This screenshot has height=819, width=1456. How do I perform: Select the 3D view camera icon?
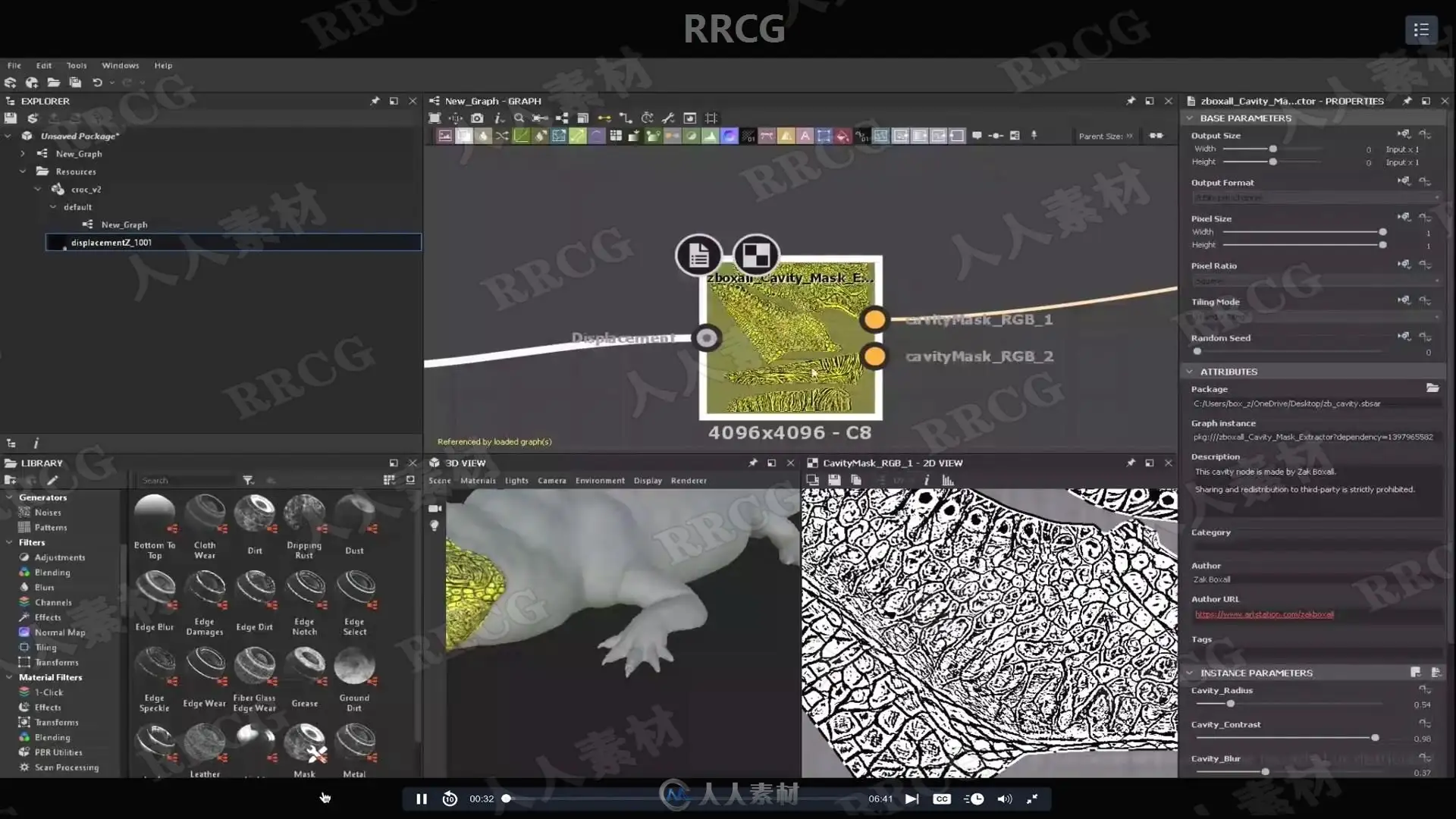[435, 508]
